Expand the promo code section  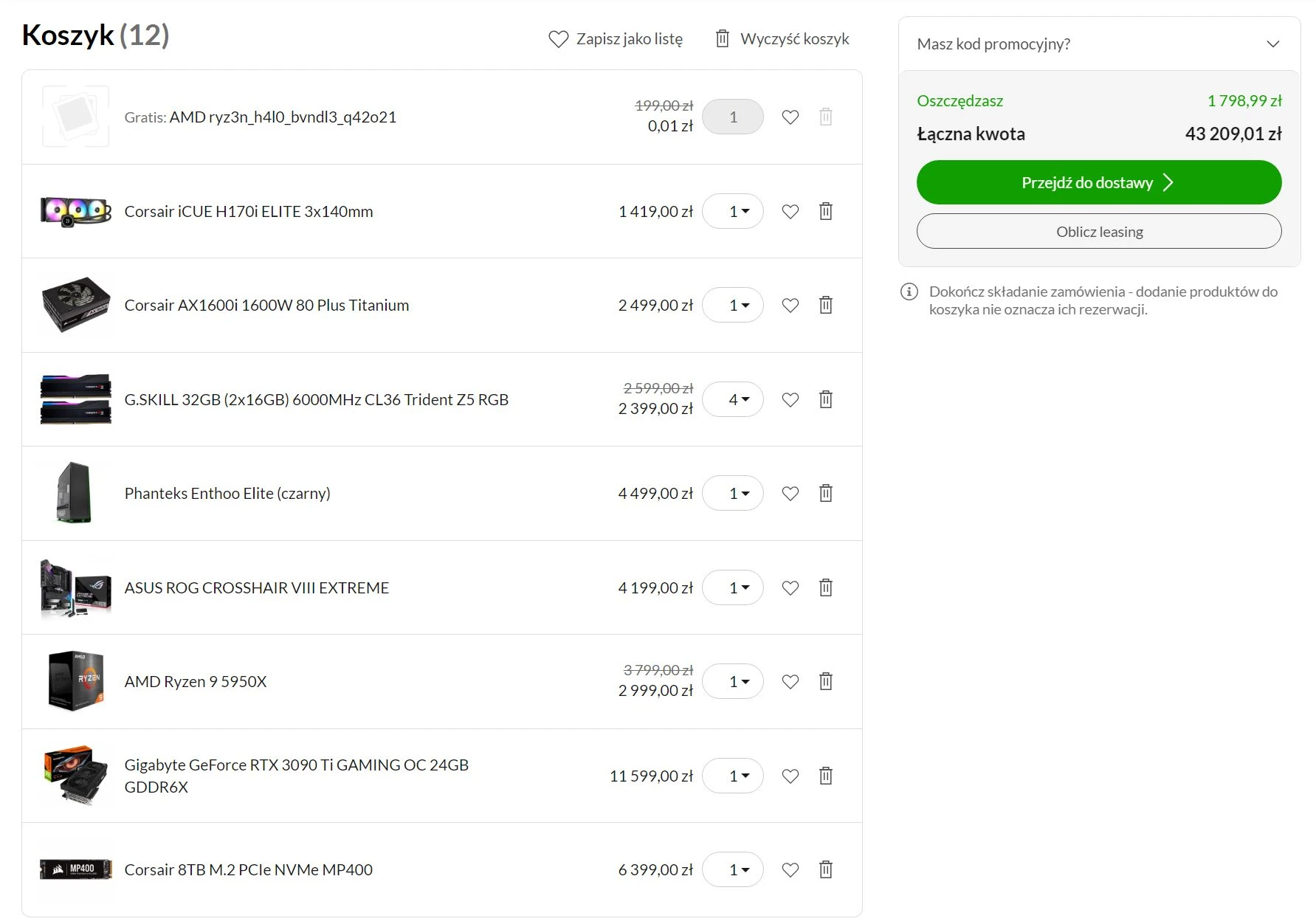click(x=1099, y=44)
